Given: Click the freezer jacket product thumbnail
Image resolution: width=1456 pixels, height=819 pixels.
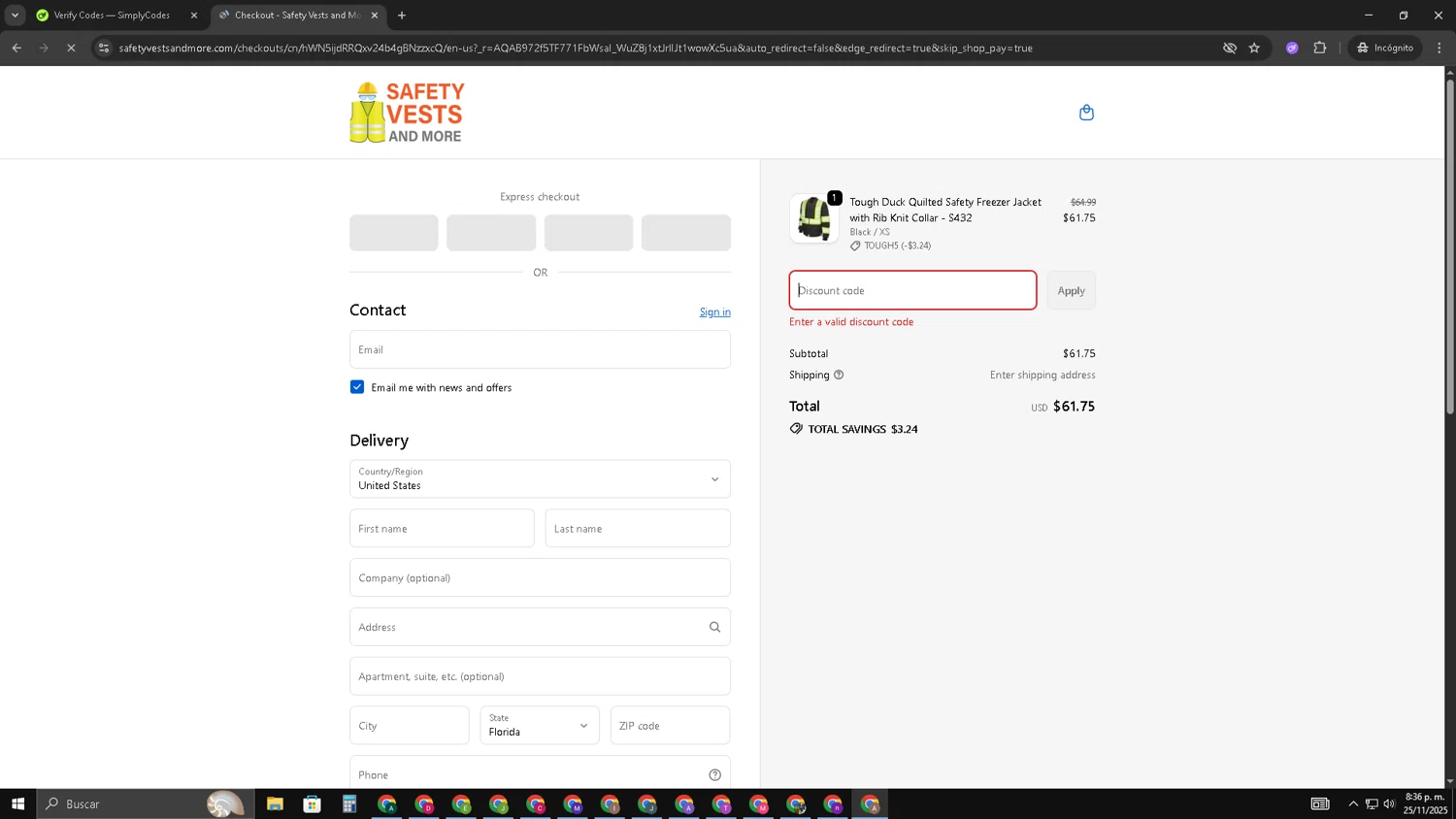Looking at the screenshot, I should point(813,218).
